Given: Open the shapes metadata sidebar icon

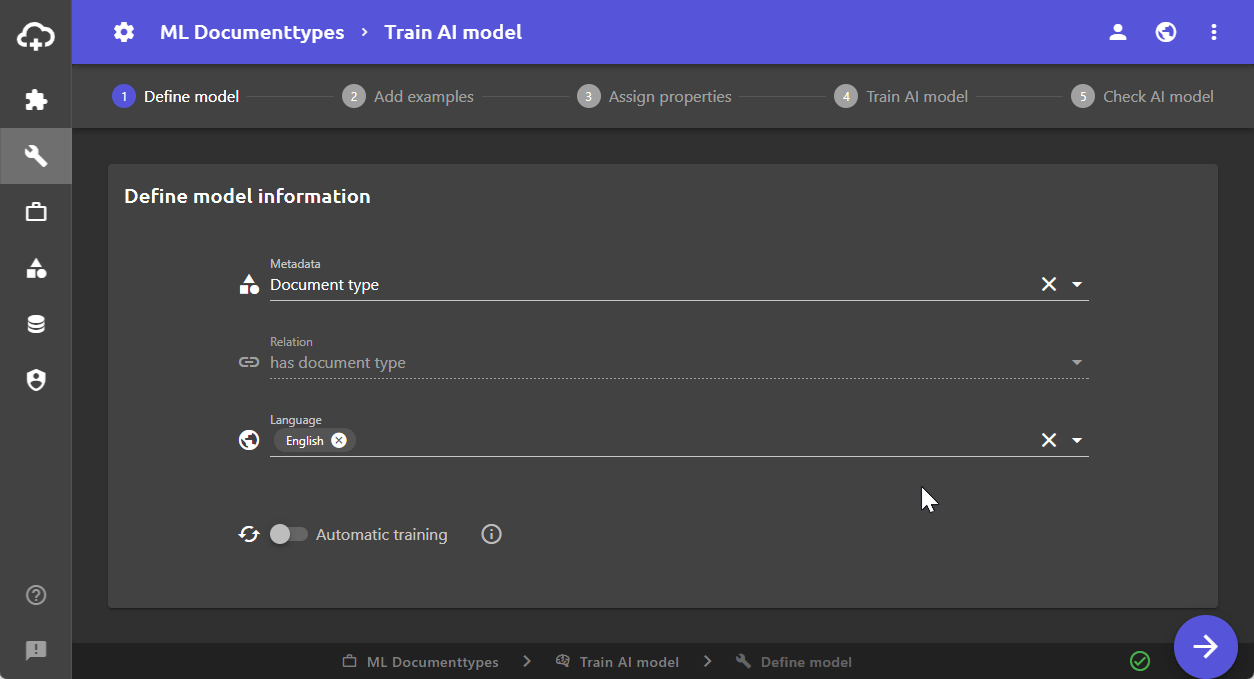Looking at the screenshot, I should [36, 268].
